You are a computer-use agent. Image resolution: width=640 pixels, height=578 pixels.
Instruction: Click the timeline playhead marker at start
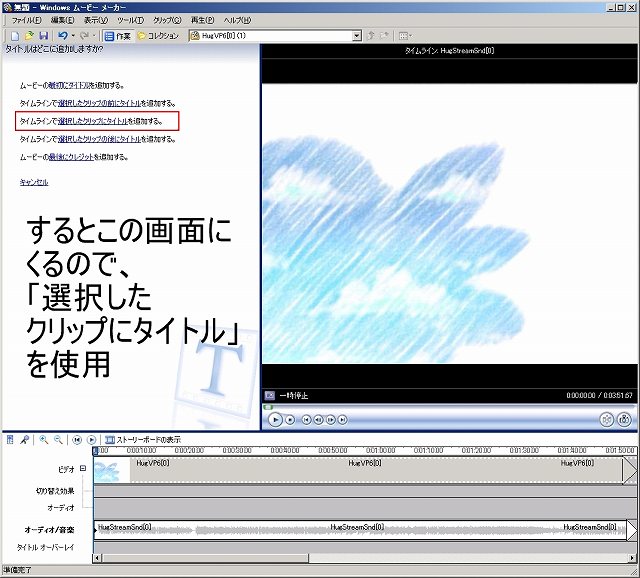point(96,451)
